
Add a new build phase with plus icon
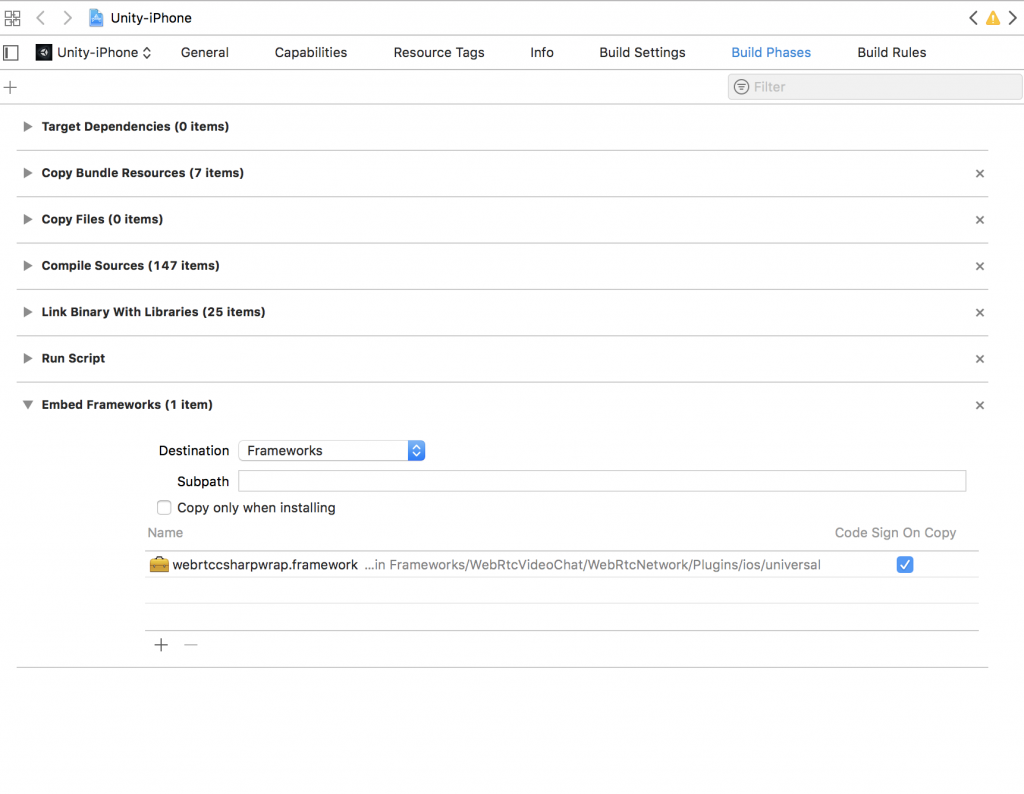tap(11, 87)
